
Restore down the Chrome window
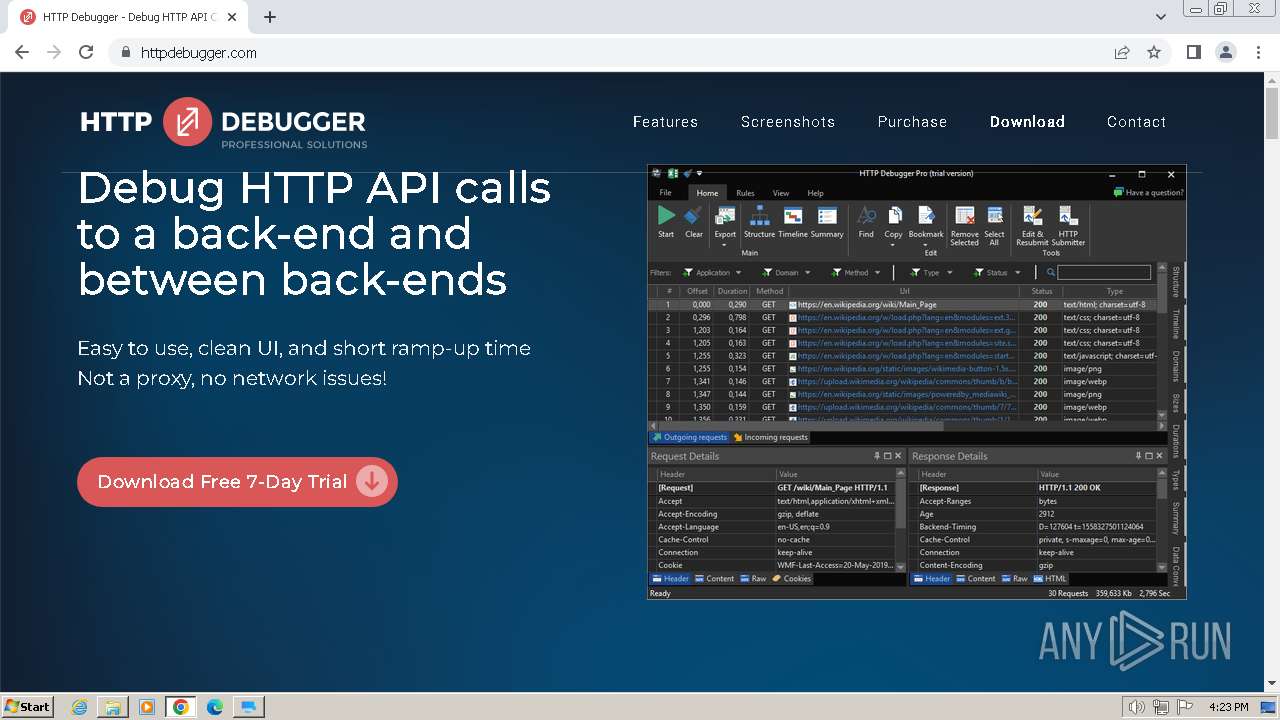pyautogui.click(x=1221, y=8)
